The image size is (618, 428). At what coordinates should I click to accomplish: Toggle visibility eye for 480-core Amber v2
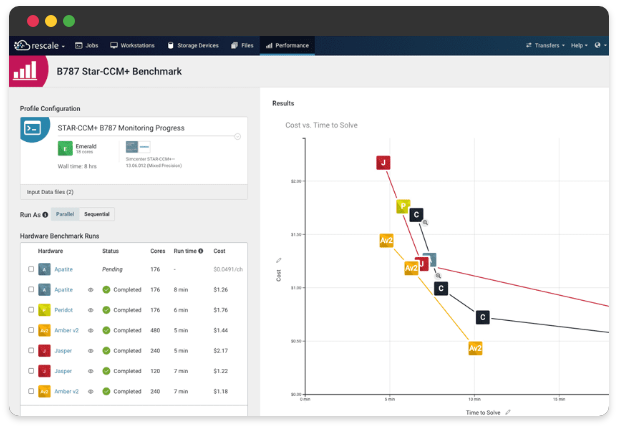pos(91,330)
